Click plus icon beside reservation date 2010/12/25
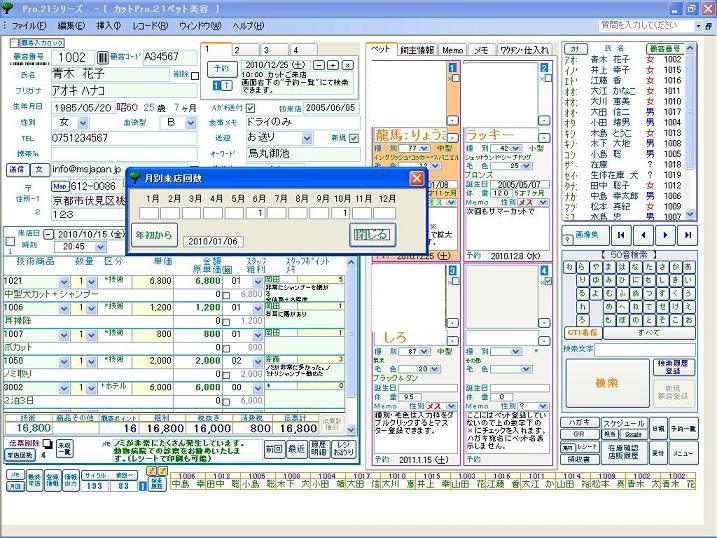The image size is (717, 538). (333, 65)
